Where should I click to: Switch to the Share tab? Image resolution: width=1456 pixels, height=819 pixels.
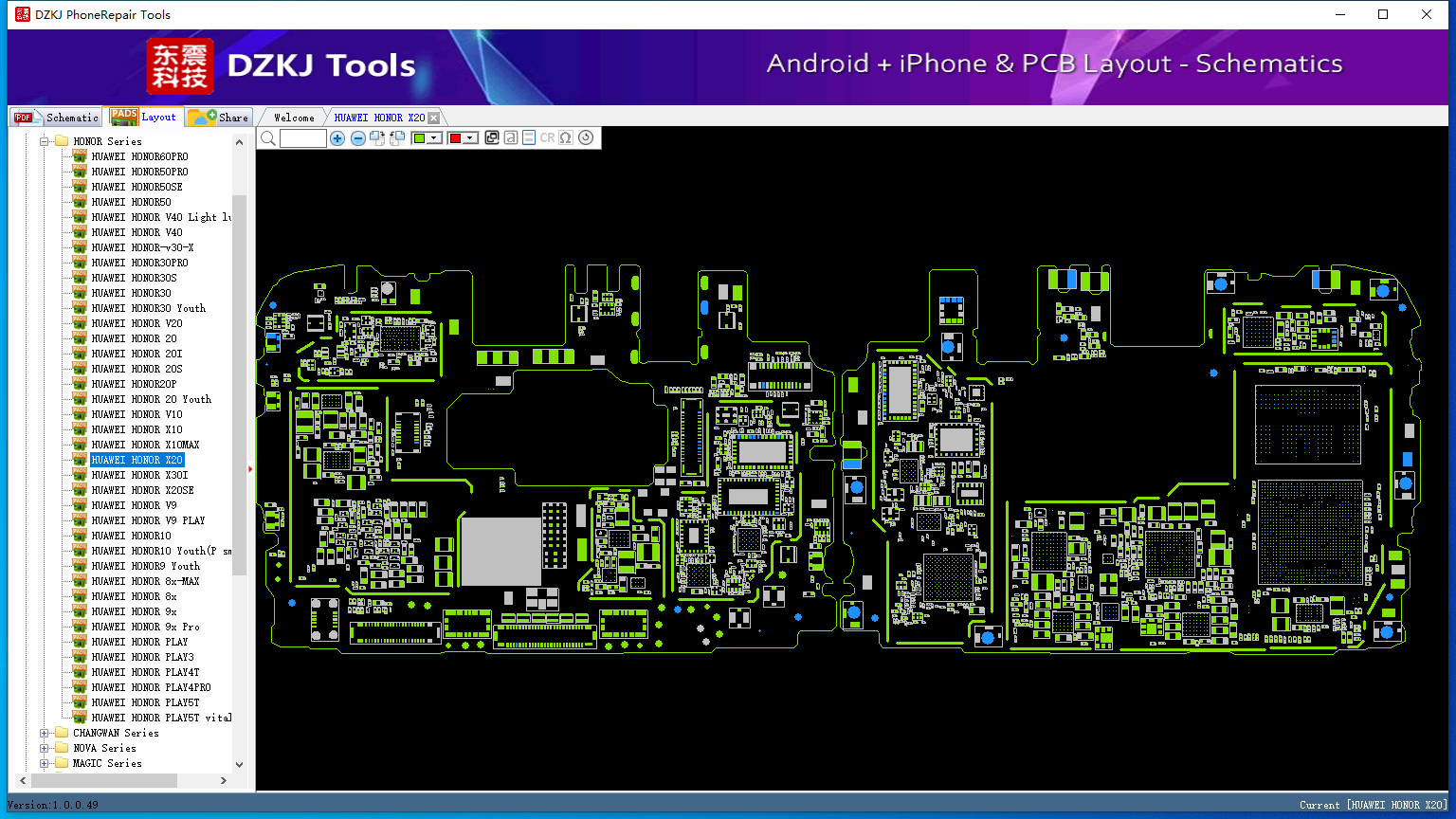coord(218,118)
